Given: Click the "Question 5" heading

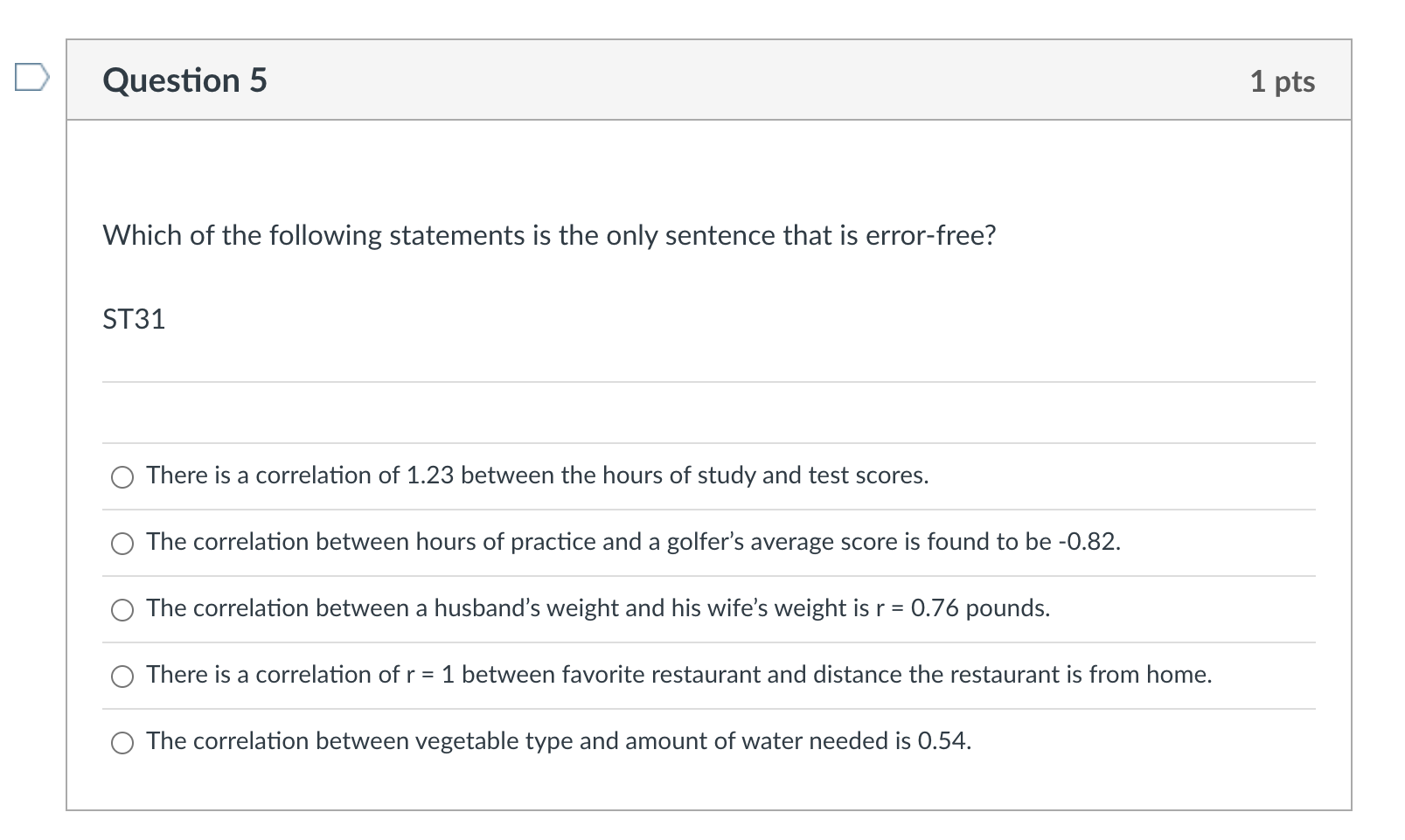Looking at the screenshot, I should 184,80.
